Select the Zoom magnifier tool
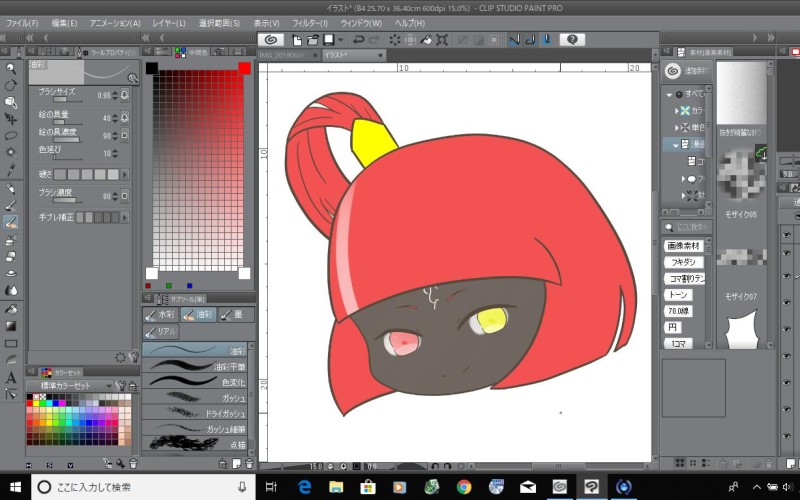The width and height of the screenshot is (800, 500). pyautogui.click(x=11, y=68)
